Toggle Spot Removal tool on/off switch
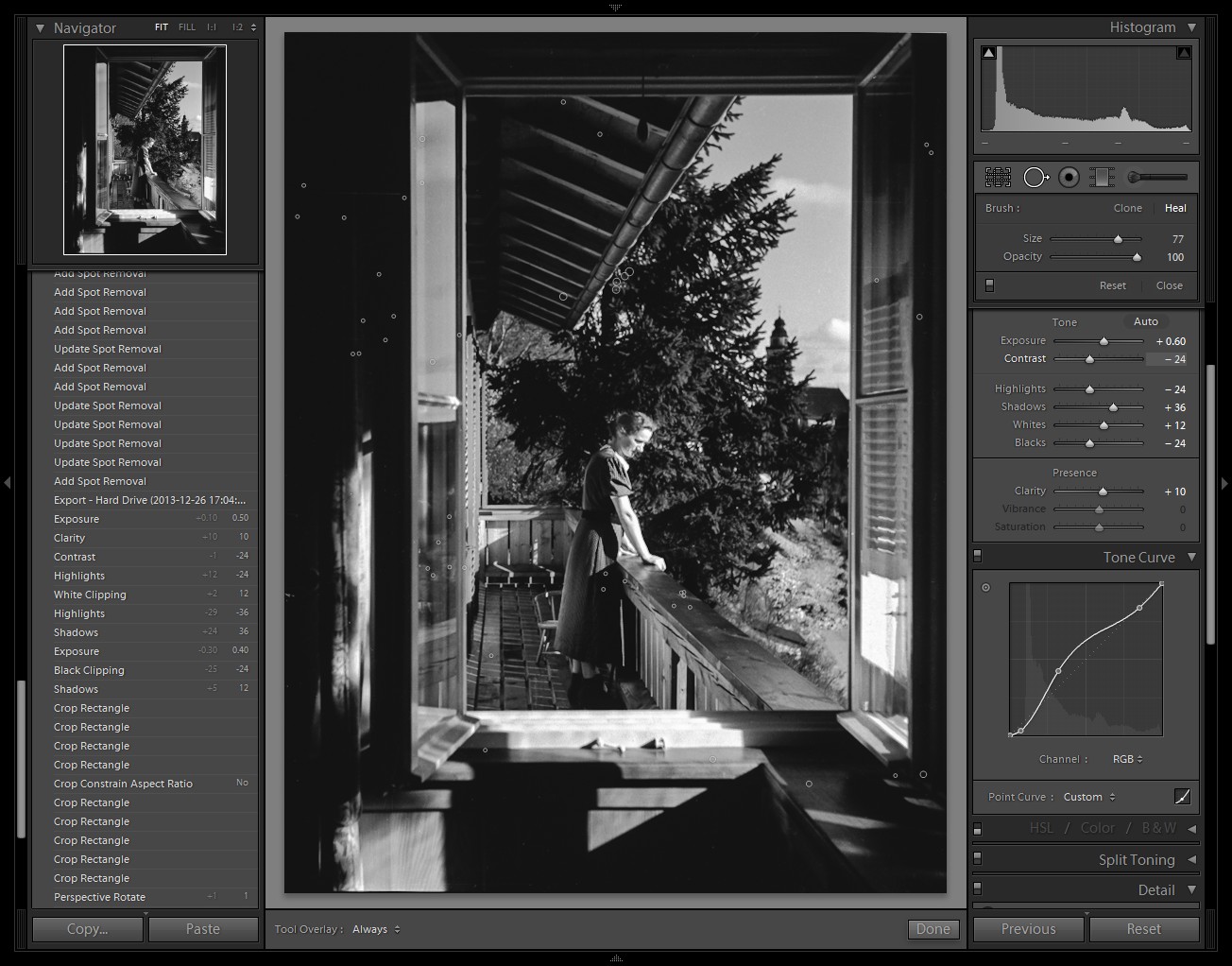Viewport: 1232px width, 966px height. [x=989, y=285]
